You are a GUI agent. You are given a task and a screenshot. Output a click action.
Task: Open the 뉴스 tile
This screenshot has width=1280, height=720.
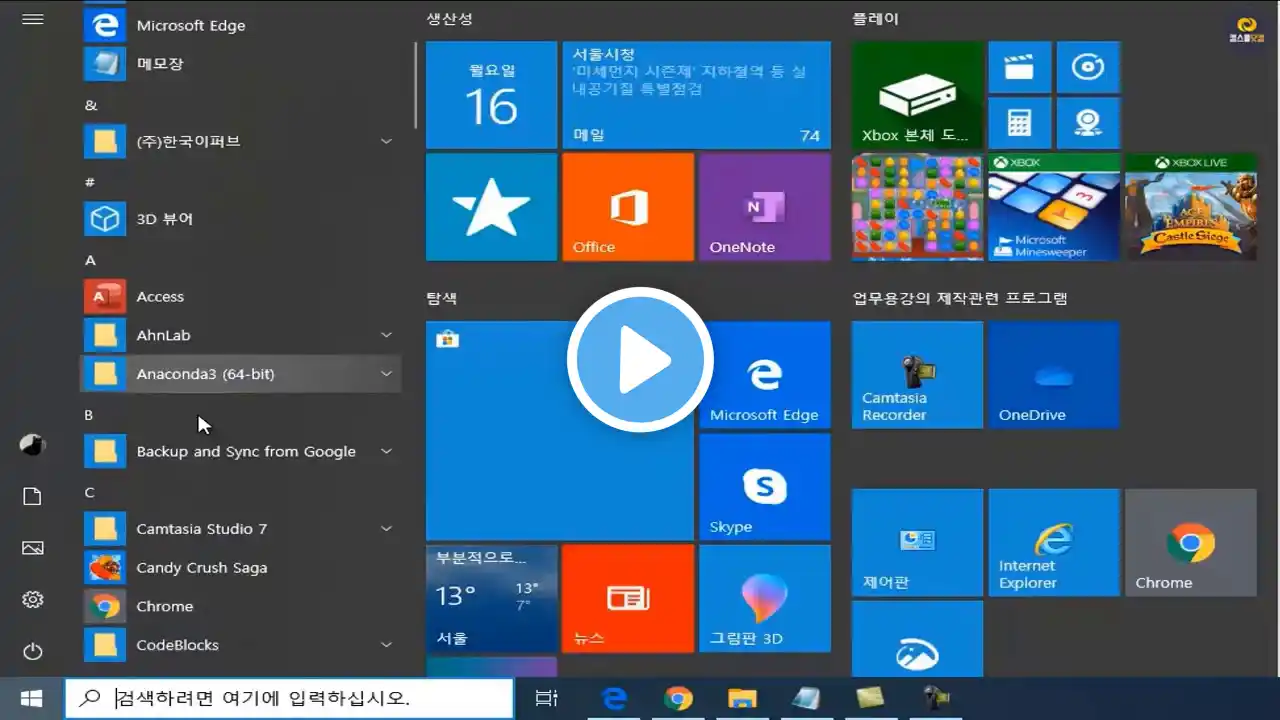tap(628, 599)
